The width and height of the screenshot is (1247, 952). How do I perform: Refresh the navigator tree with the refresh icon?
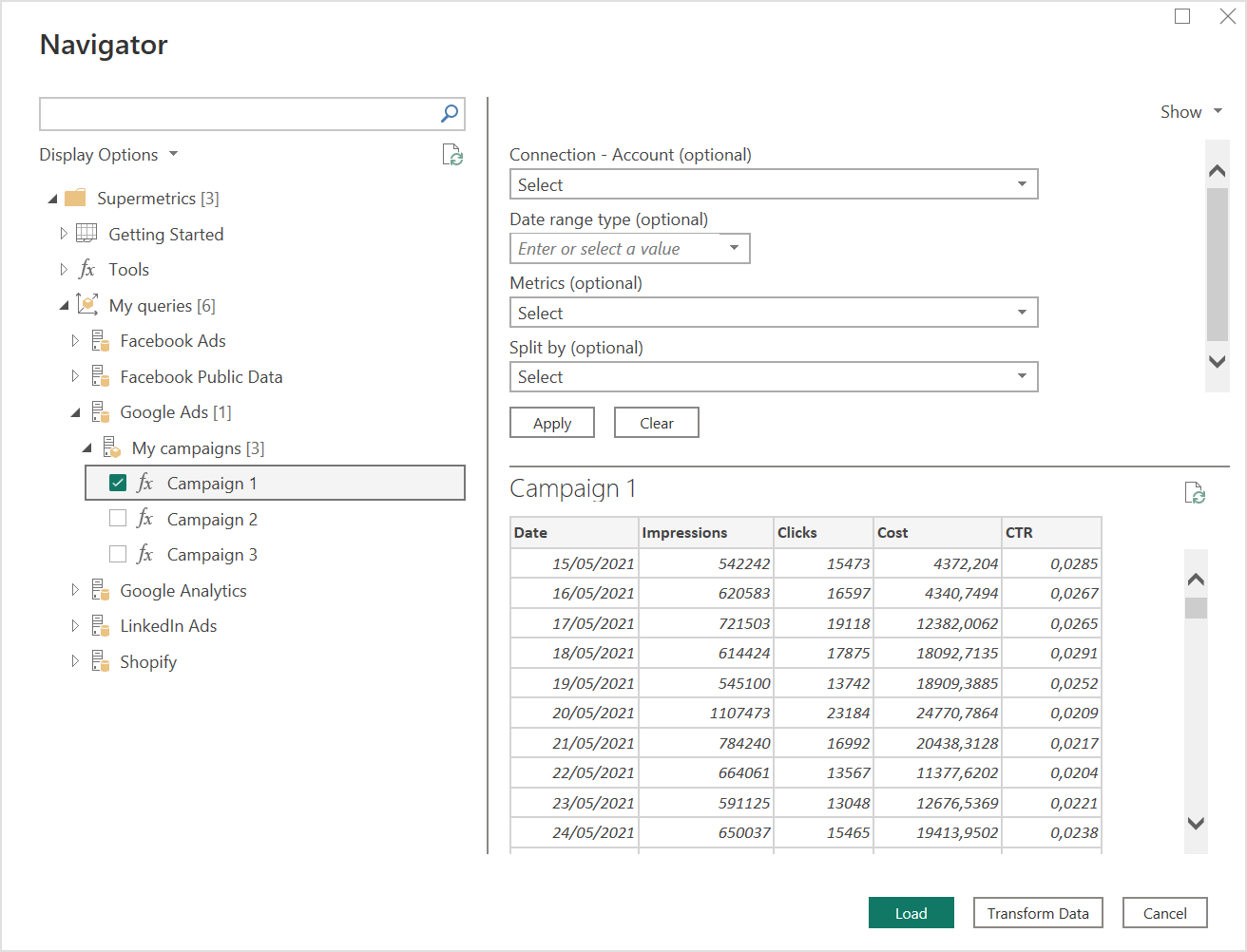pyautogui.click(x=452, y=155)
